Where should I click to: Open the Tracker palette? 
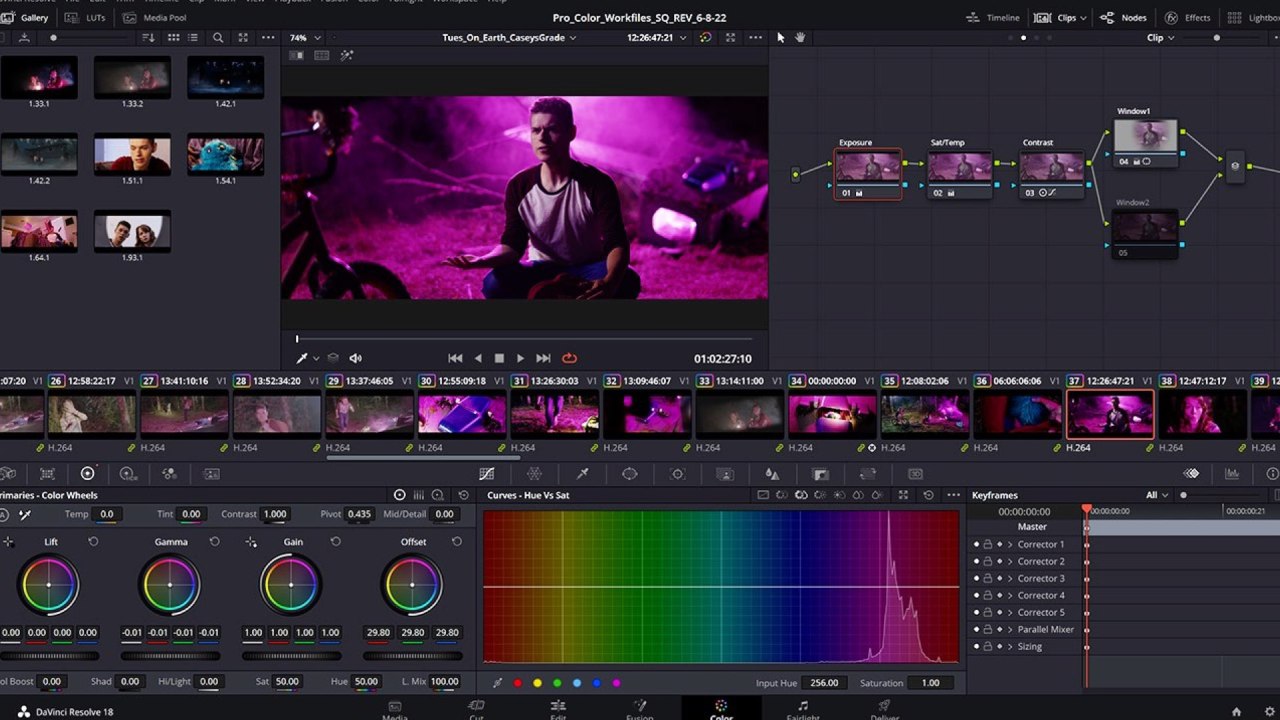click(x=677, y=474)
